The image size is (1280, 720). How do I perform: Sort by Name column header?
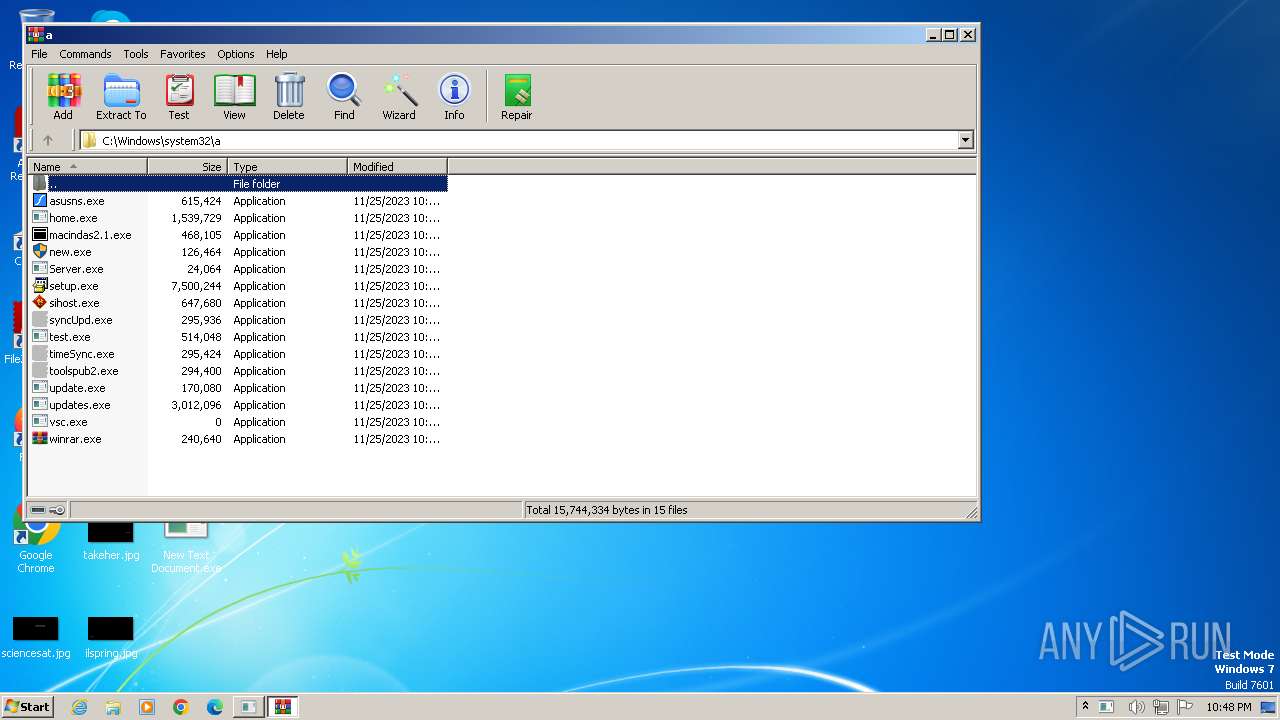88,167
